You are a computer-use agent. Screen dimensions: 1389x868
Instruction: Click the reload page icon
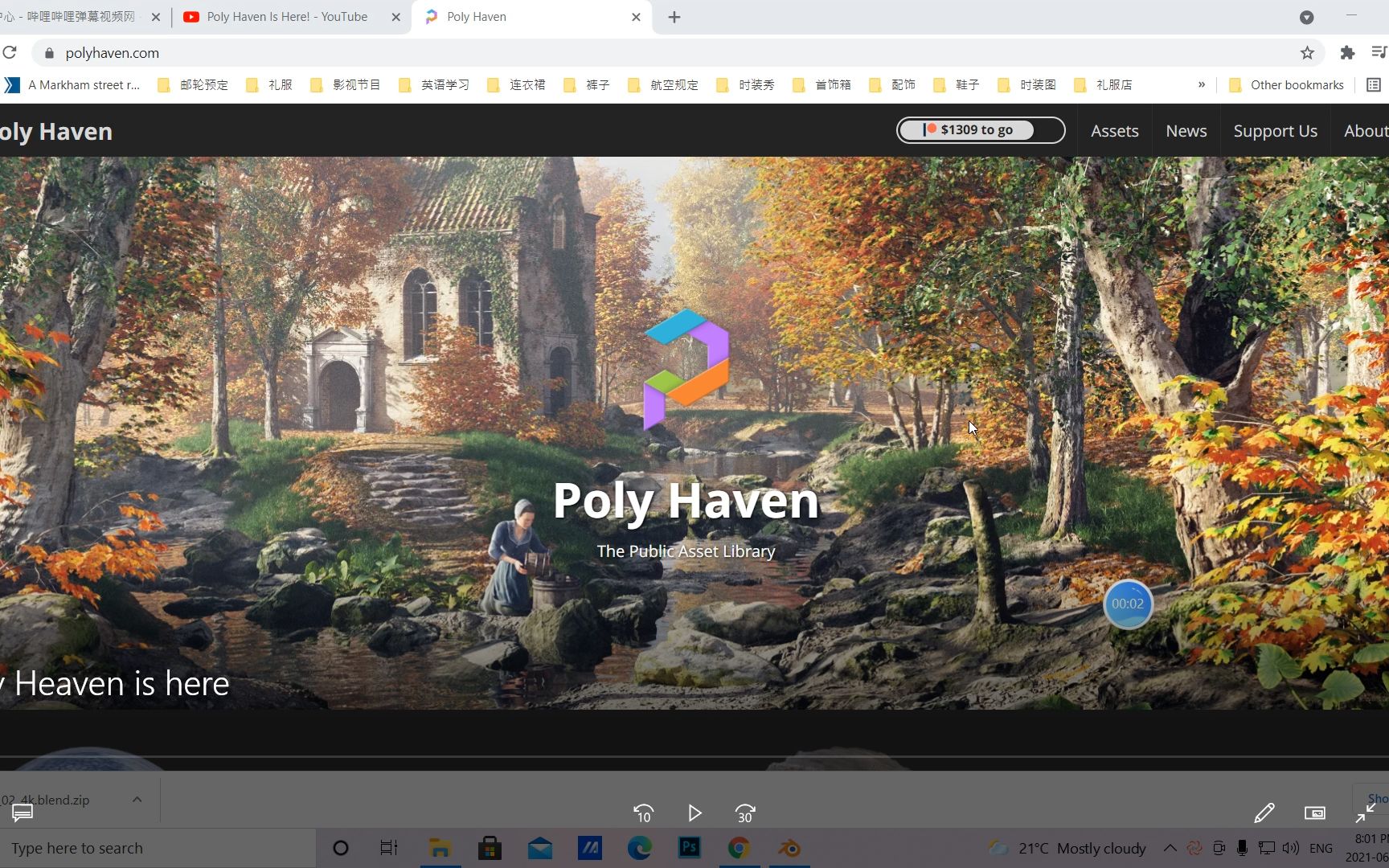pyautogui.click(x=10, y=53)
